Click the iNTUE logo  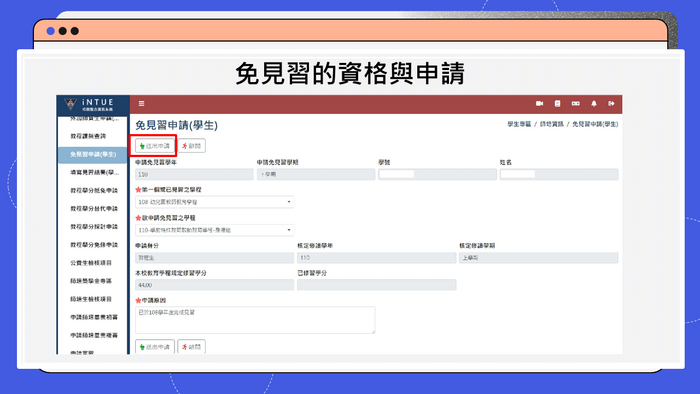tap(89, 104)
